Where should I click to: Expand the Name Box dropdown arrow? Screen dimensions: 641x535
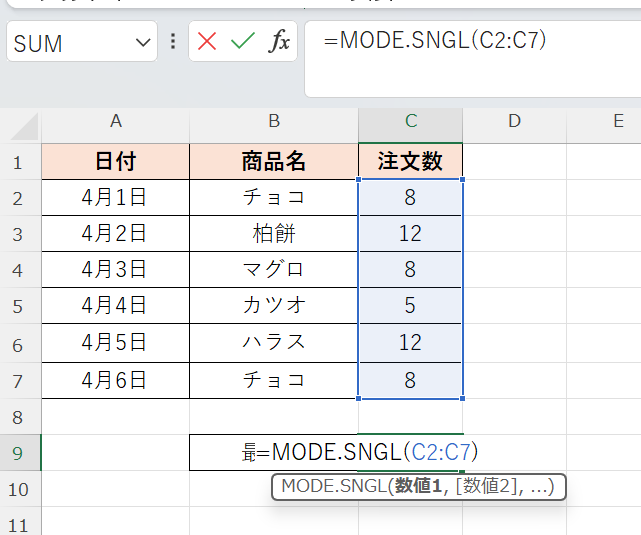(141, 43)
